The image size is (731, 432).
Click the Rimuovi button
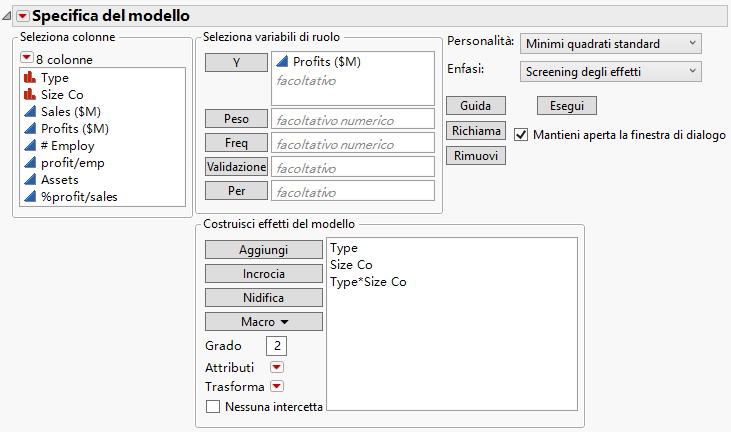(476, 156)
